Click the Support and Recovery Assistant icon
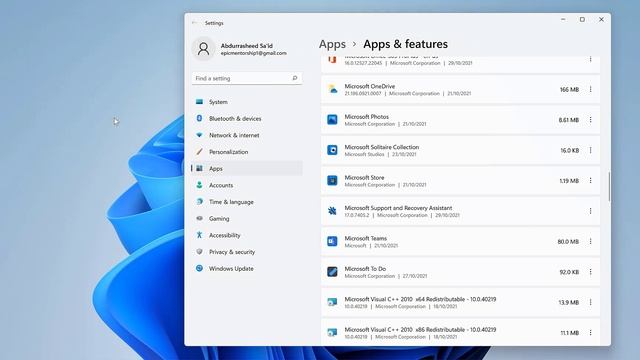This screenshot has height=360, width=640. click(332, 211)
